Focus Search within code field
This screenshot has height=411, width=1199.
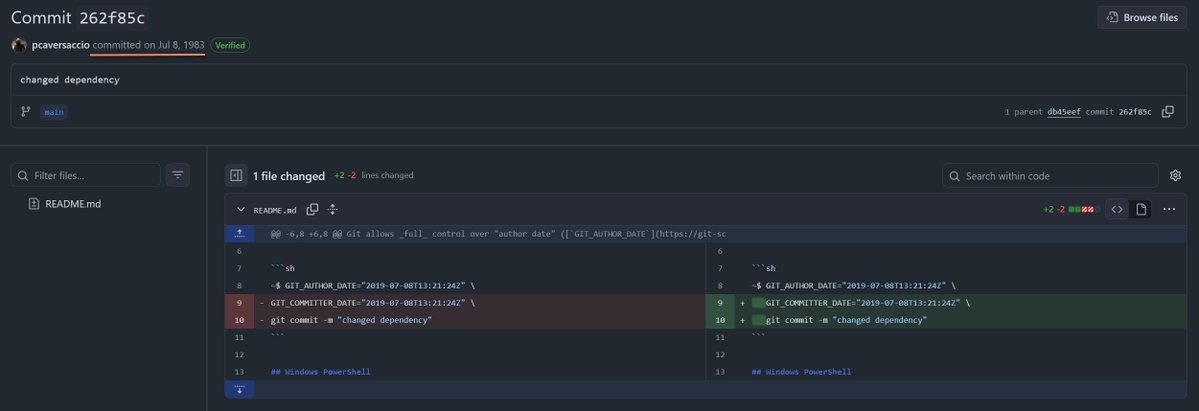click(1050, 176)
